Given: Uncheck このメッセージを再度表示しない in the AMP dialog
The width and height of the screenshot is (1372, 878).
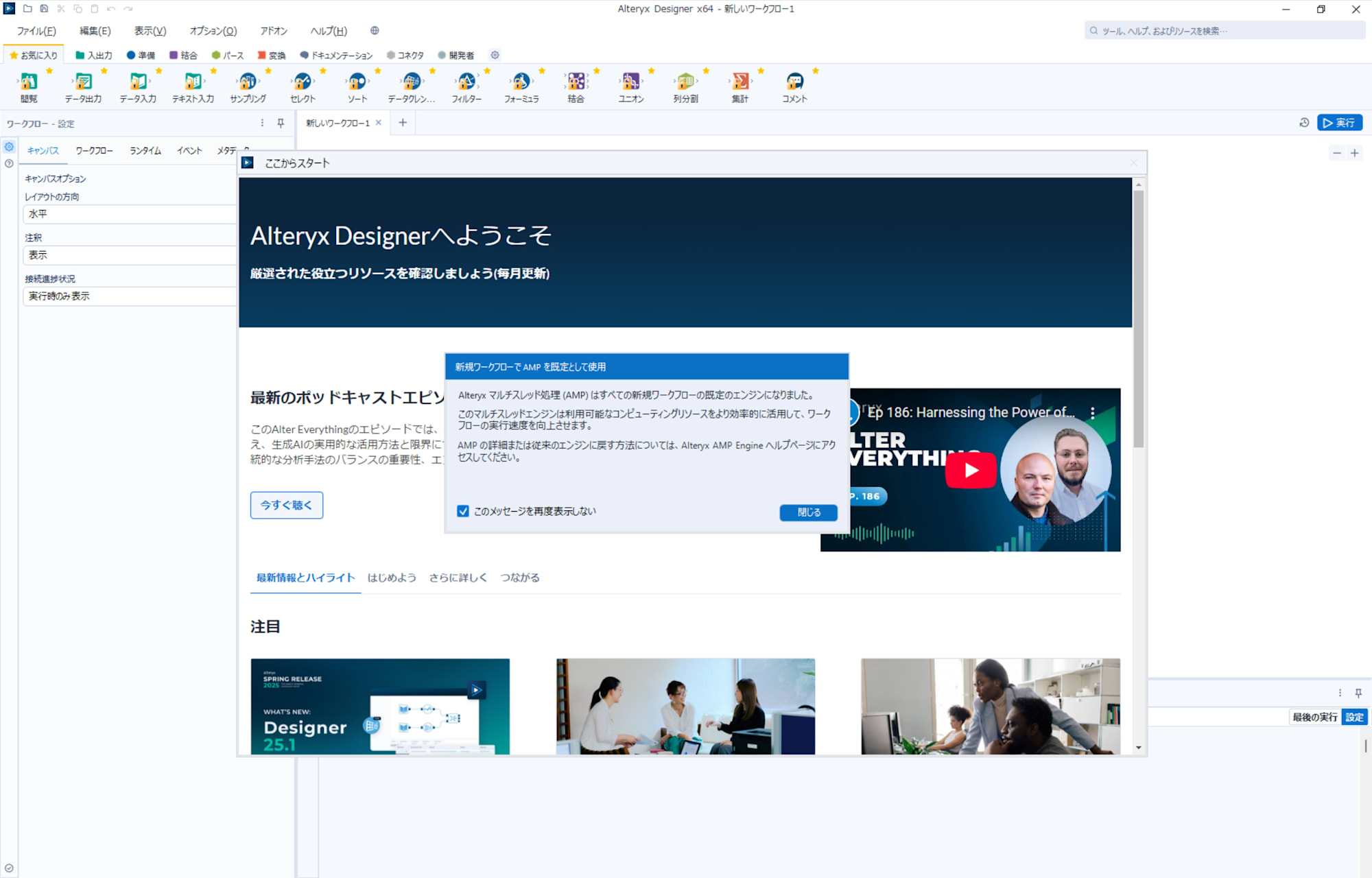Looking at the screenshot, I should tap(463, 511).
